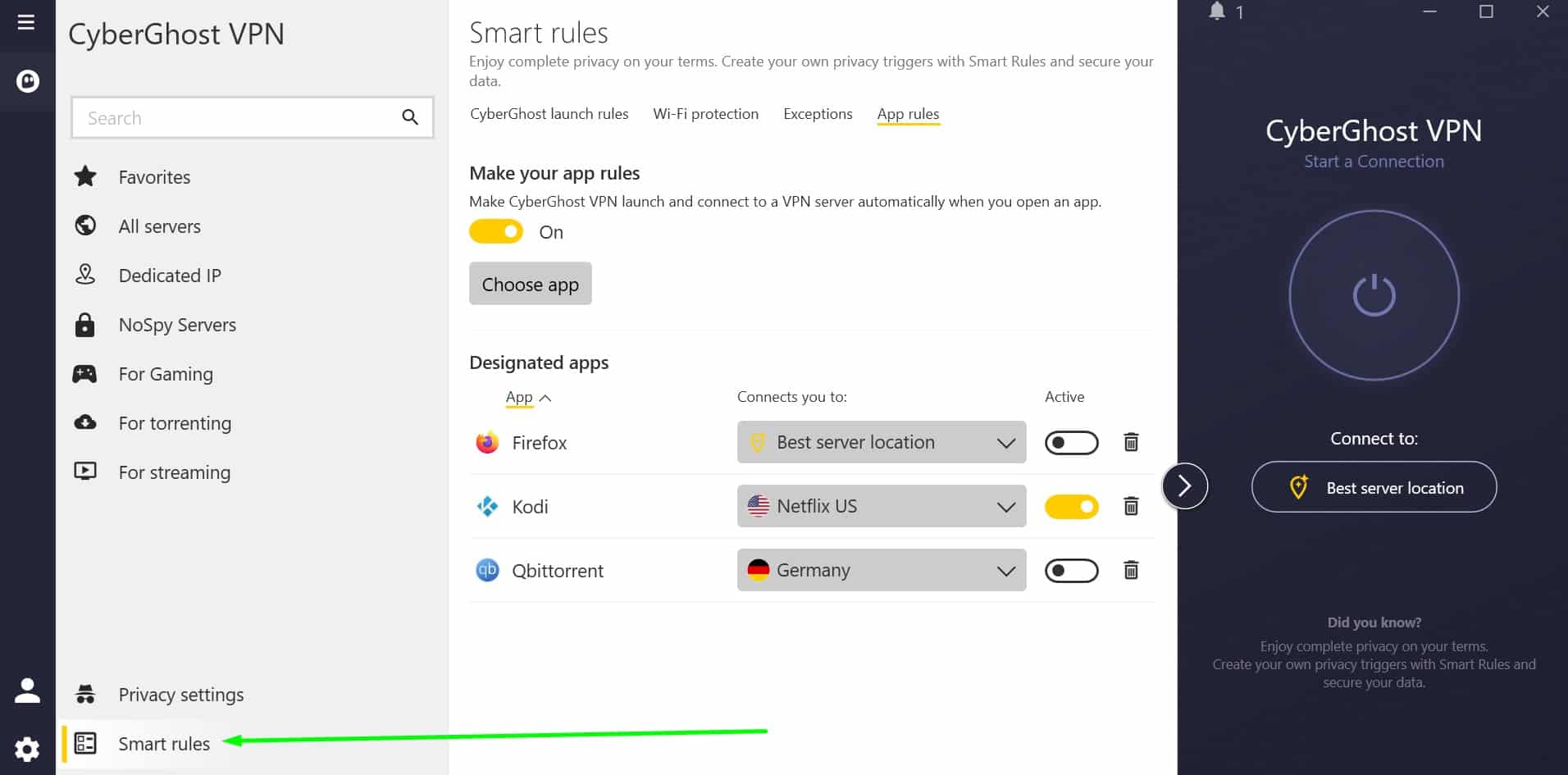Click the Qbittorrent app icon
1568x775 pixels.
click(x=487, y=570)
